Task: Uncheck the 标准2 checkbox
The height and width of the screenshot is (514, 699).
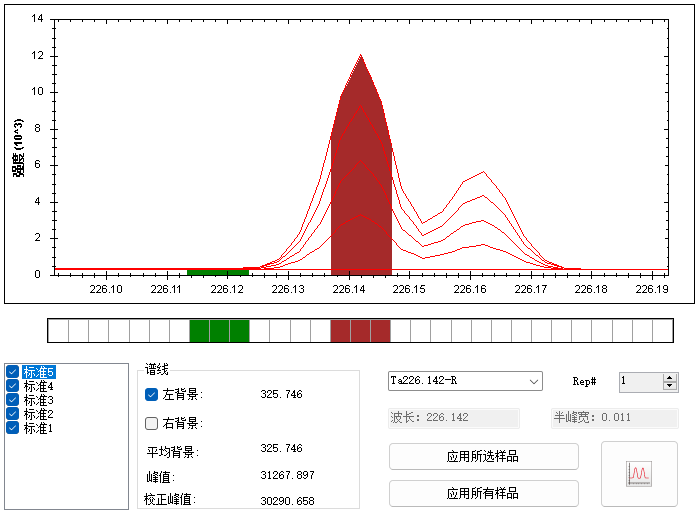Action: click(x=12, y=414)
